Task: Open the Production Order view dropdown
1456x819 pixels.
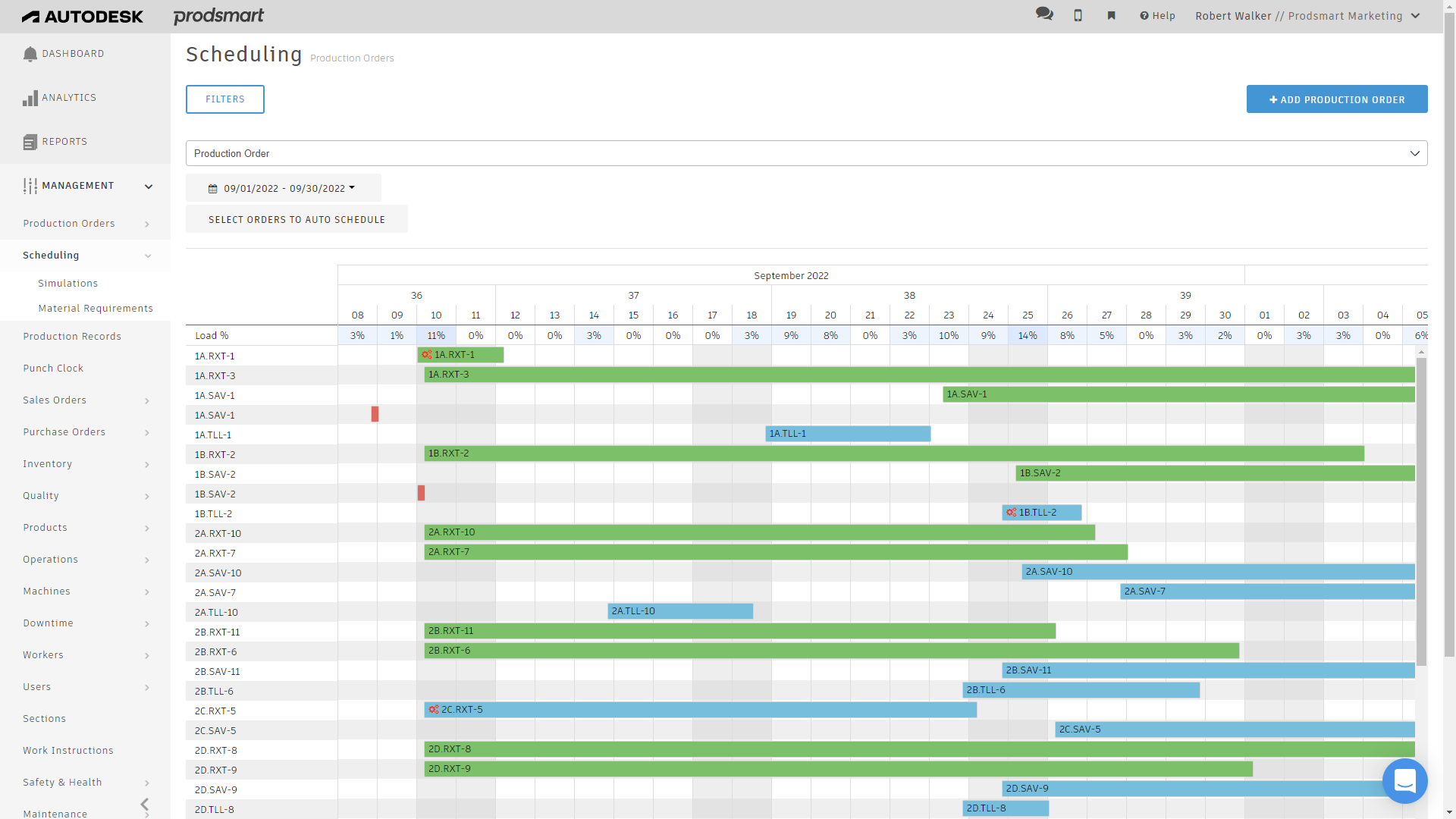Action: tap(806, 153)
